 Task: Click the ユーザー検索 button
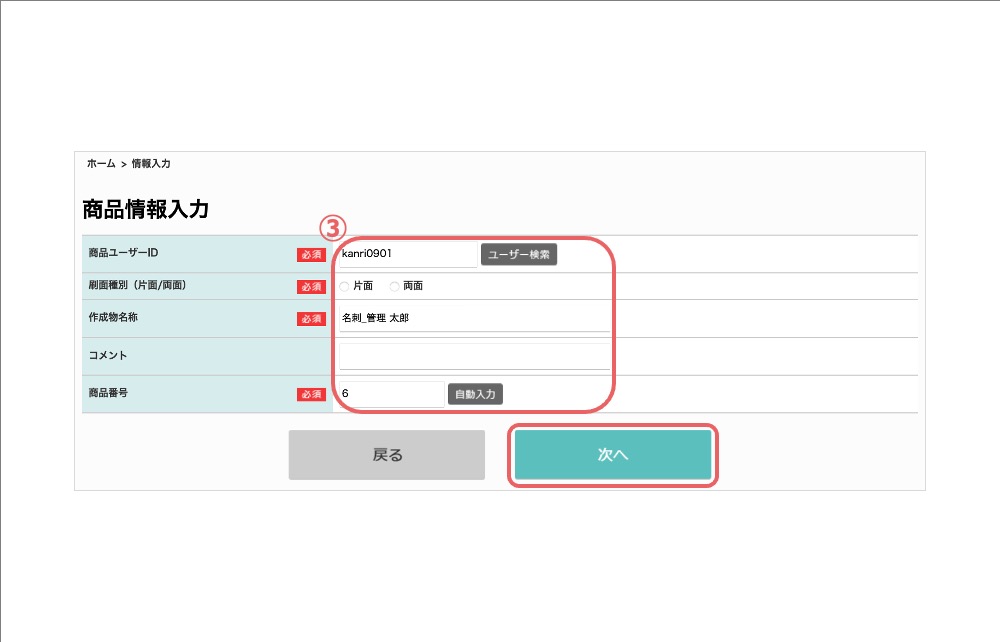click(518, 254)
